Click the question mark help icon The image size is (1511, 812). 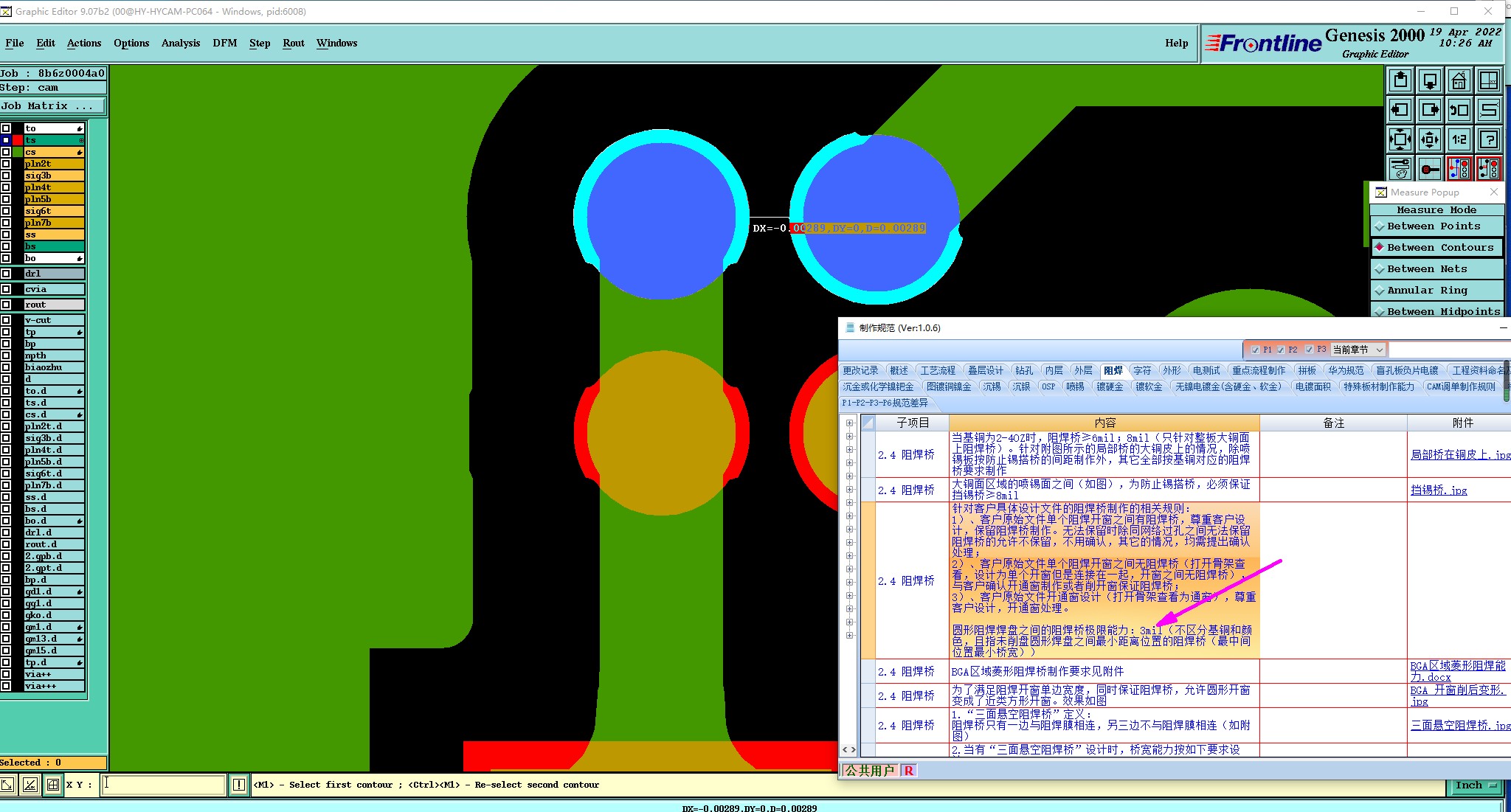[1489, 139]
